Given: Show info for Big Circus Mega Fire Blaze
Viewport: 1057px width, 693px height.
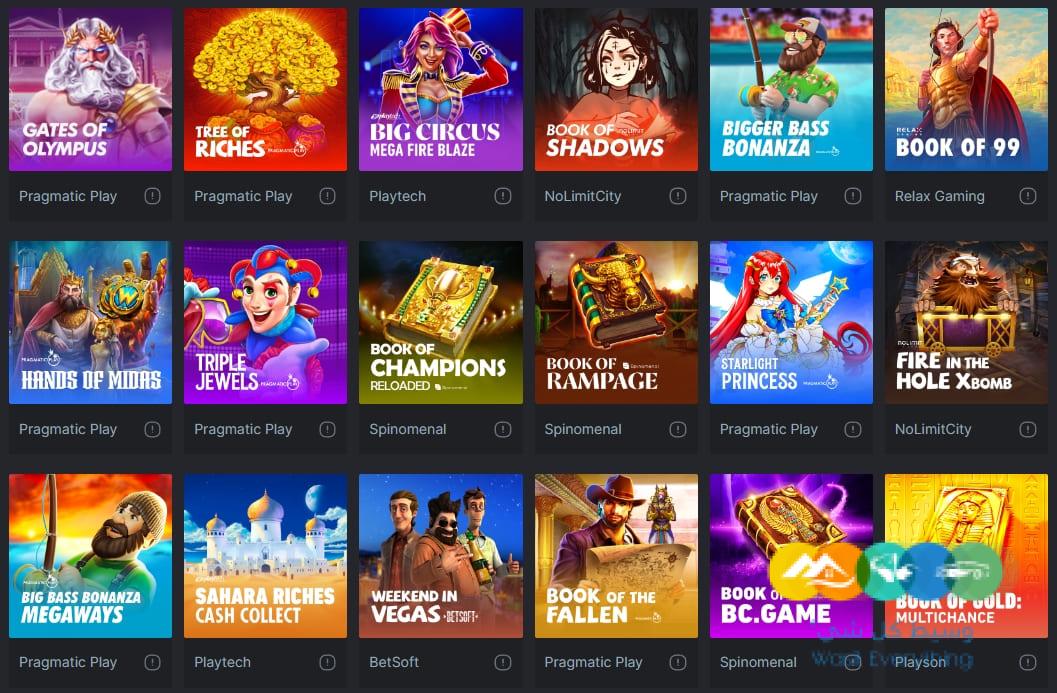Looking at the screenshot, I should [x=503, y=196].
